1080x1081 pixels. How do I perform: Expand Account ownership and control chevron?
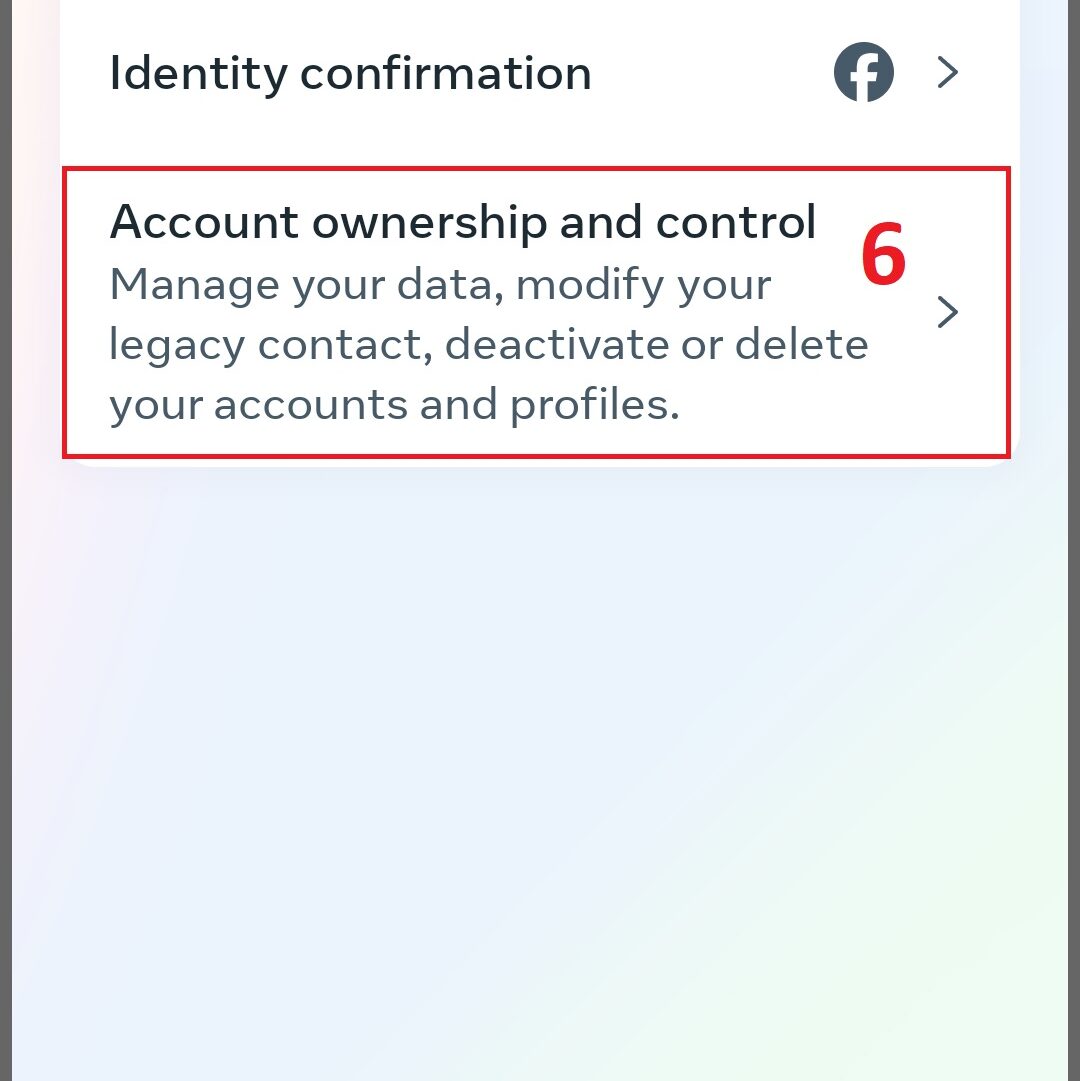[948, 312]
